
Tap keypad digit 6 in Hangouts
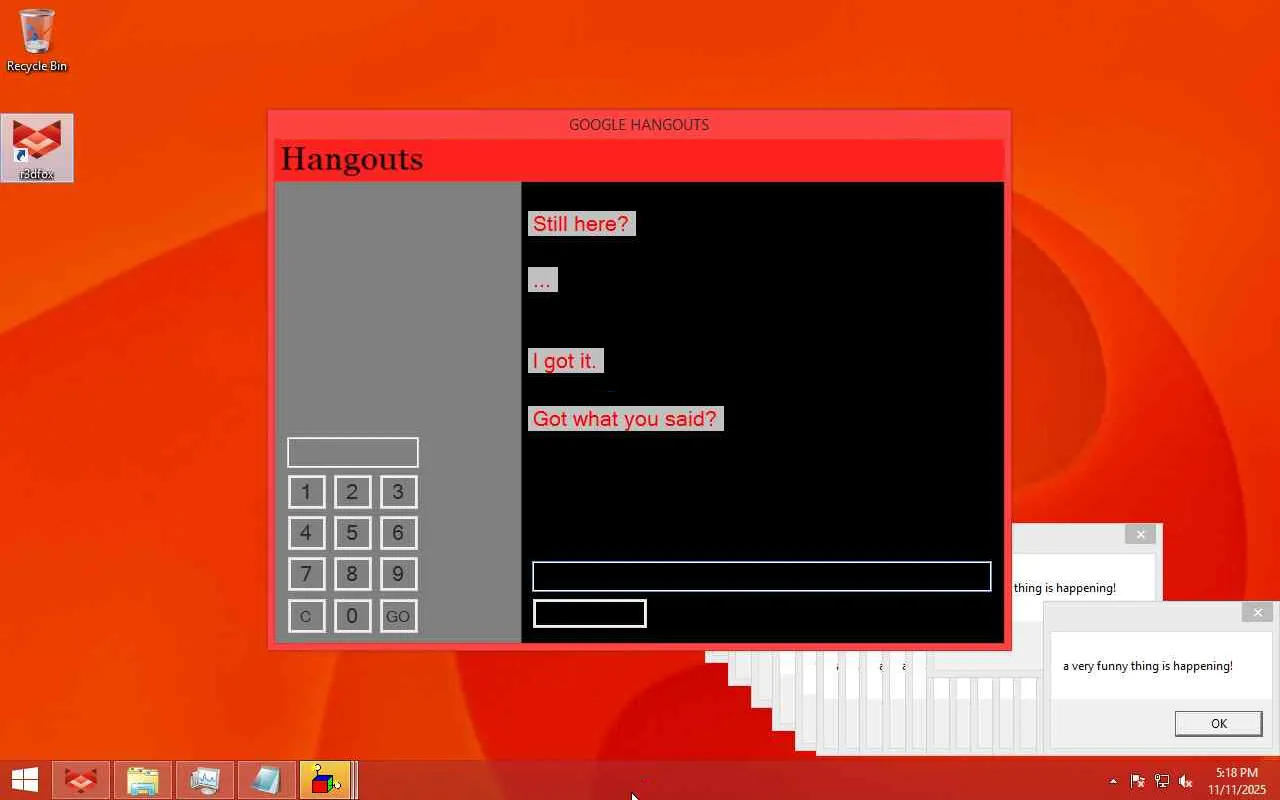[398, 533]
